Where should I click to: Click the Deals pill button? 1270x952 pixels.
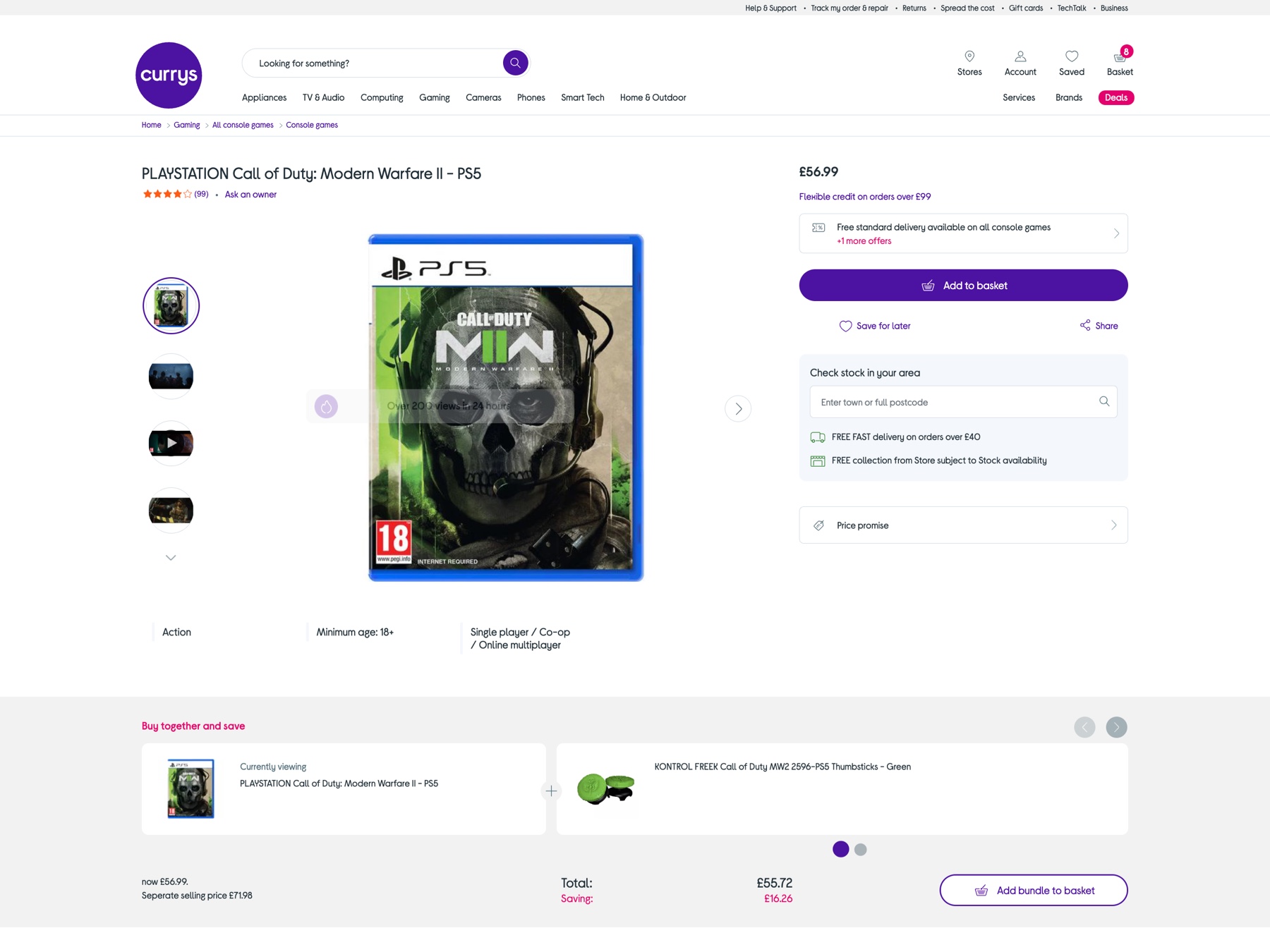(x=1115, y=97)
